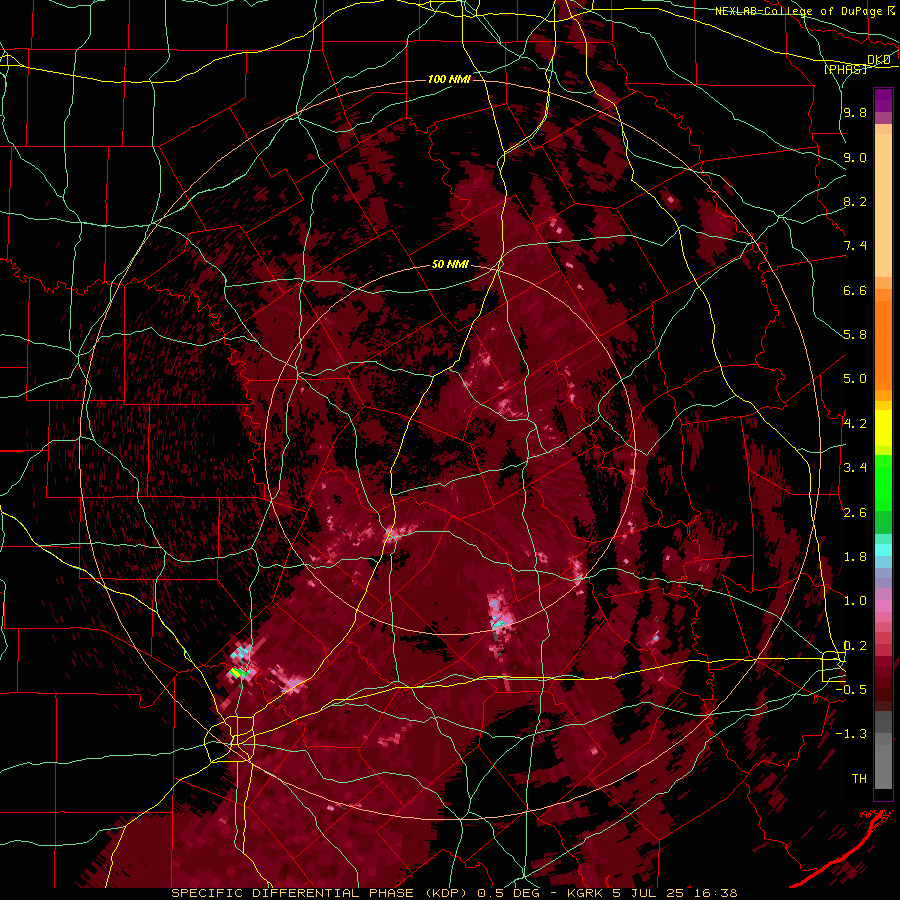The height and width of the screenshot is (900, 900).
Task: Click the 3.4 legend value
Action: 855,468
